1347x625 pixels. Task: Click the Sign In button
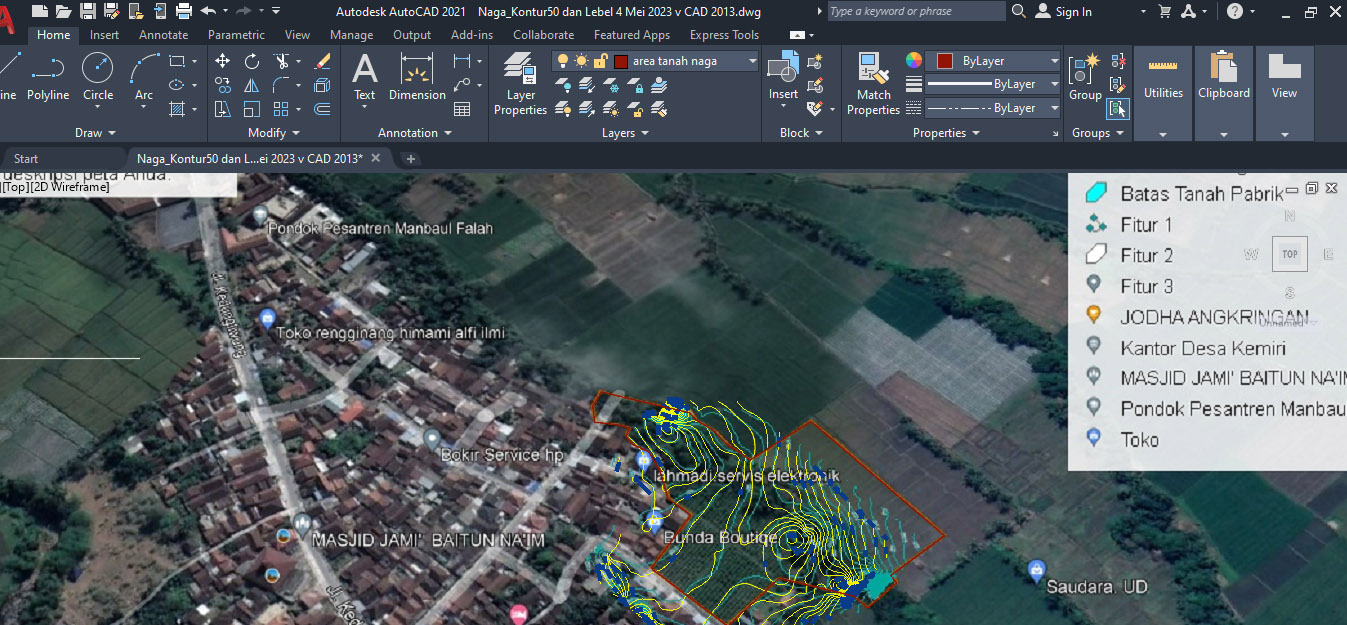click(1064, 12)
